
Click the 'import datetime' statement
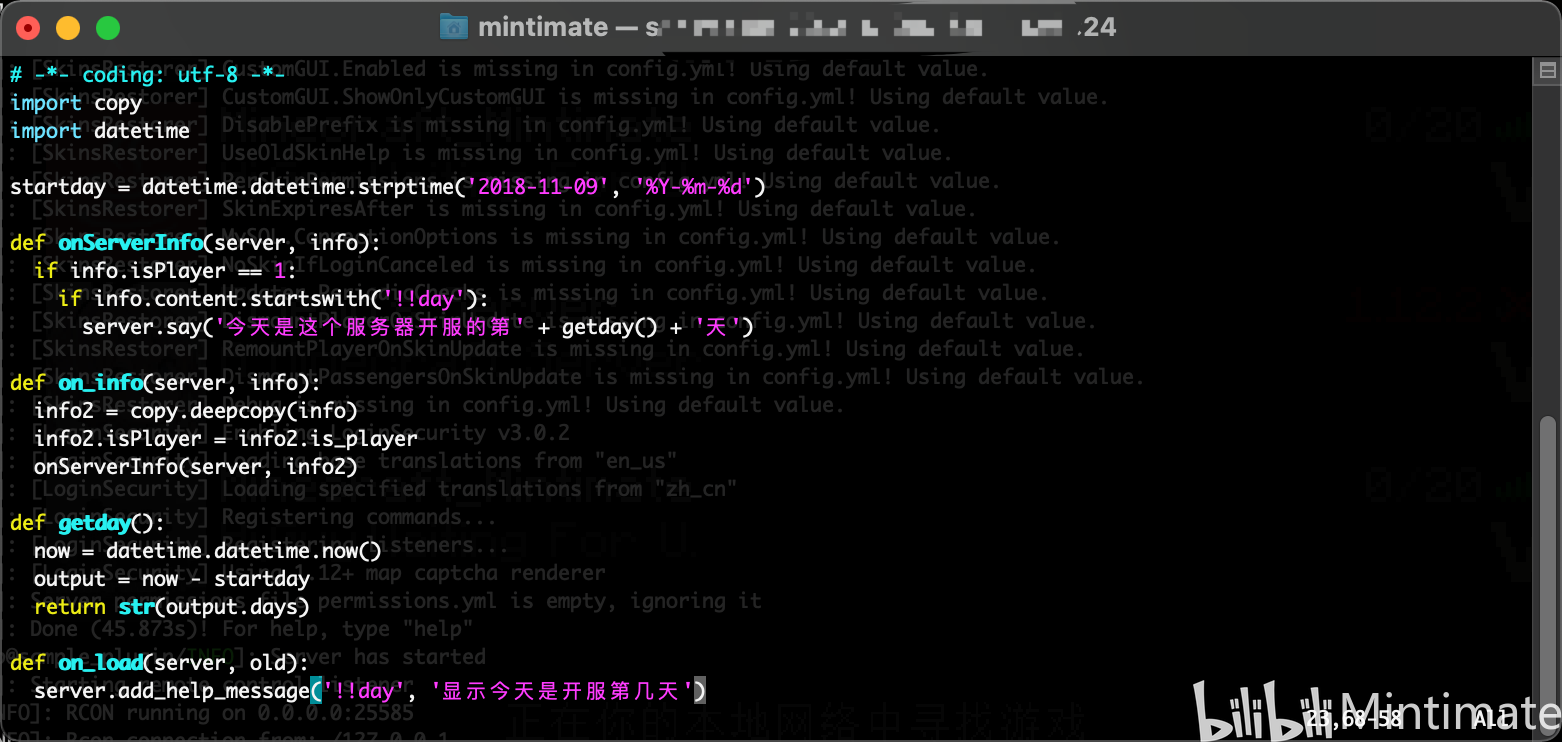(x=99, y=130)
